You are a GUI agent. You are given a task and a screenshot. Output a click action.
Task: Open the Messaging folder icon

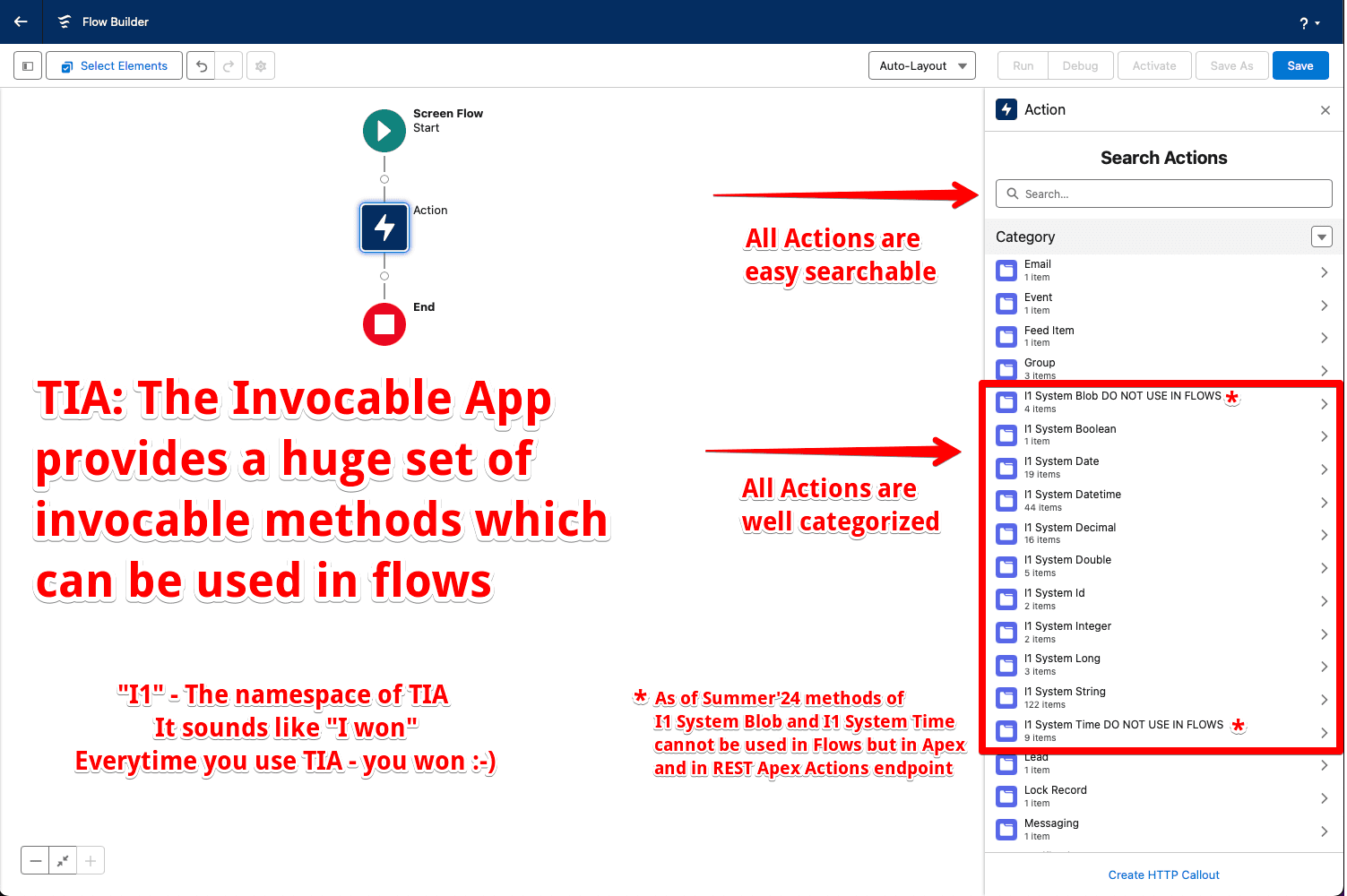[1006, 830]
